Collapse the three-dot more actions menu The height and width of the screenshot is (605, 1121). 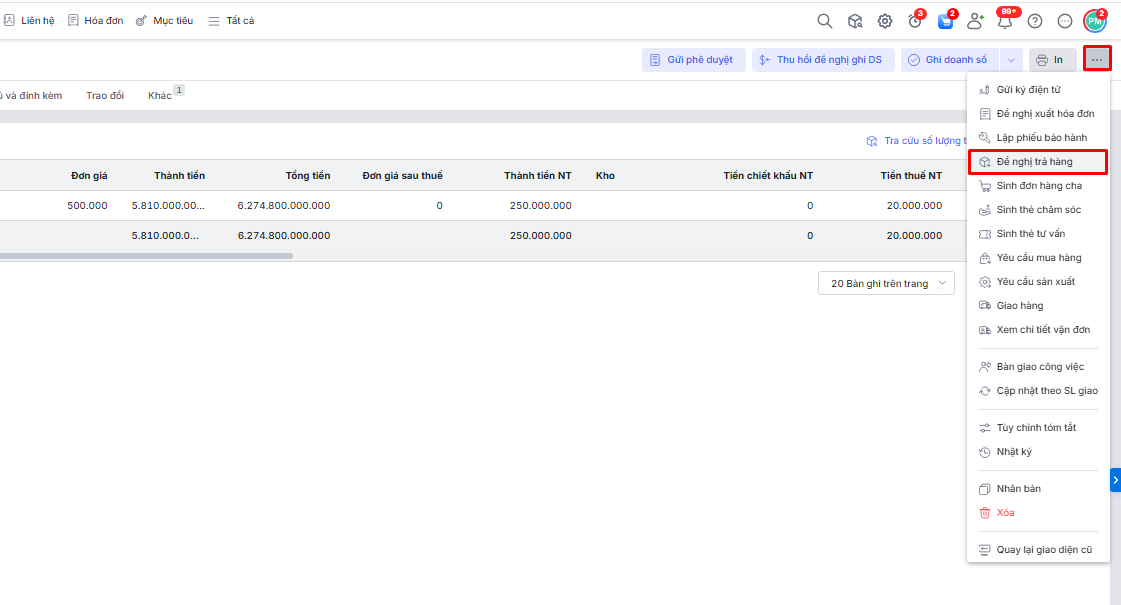1097,60
